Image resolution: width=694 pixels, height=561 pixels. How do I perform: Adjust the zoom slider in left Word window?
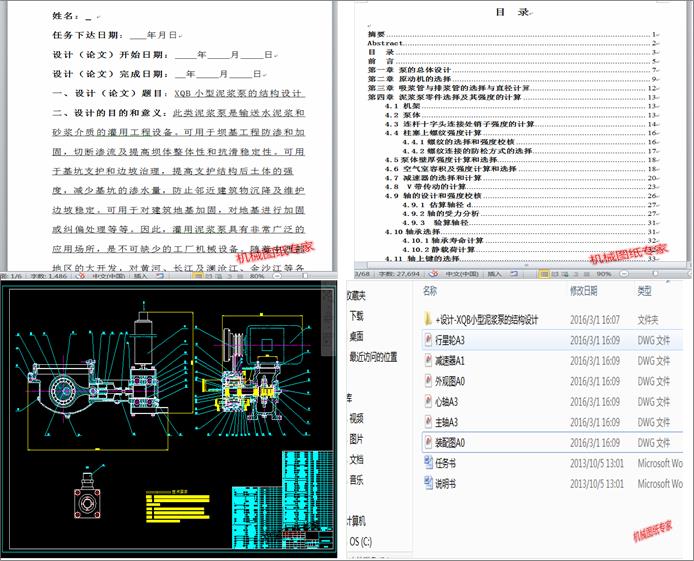click(x=305, y=276)
